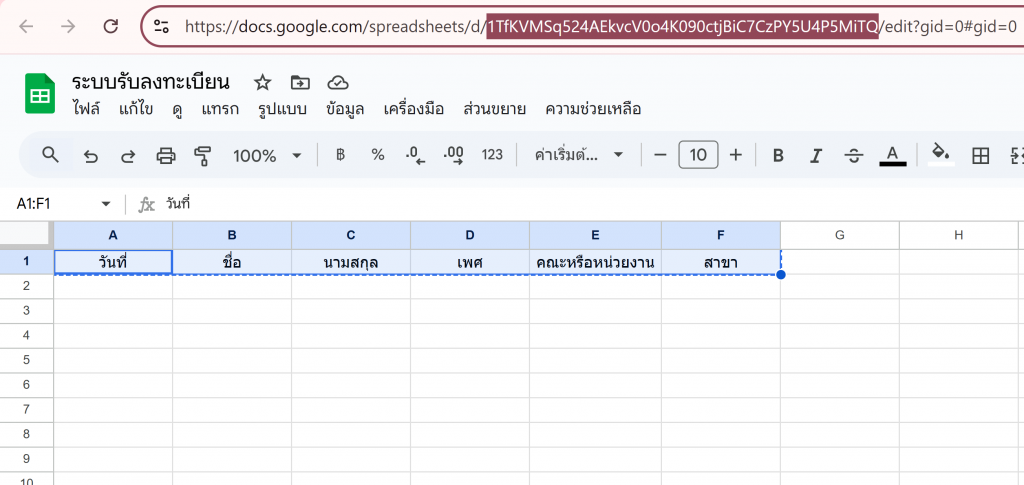Open the fill color bucket picker

[x=939, y=154]
